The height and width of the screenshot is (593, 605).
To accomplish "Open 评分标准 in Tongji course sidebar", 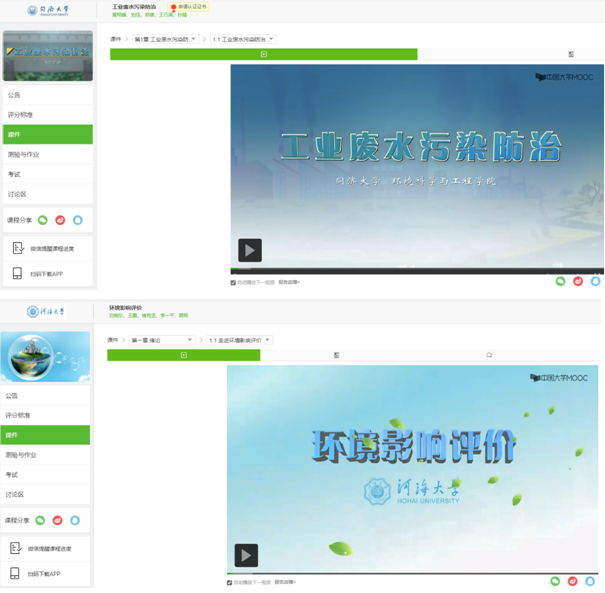I will (x=48, y=115).
